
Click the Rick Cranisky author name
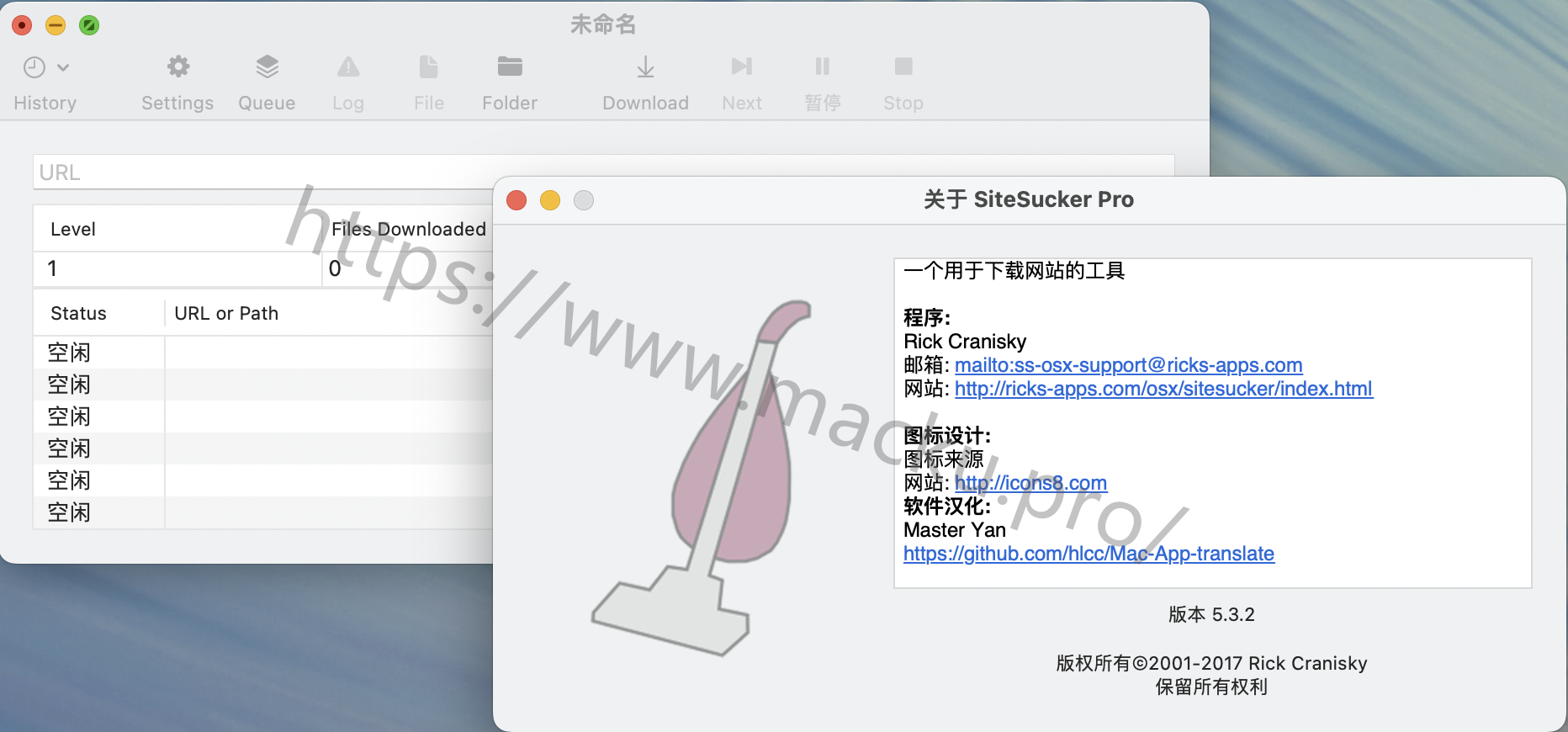pos(965,342)
